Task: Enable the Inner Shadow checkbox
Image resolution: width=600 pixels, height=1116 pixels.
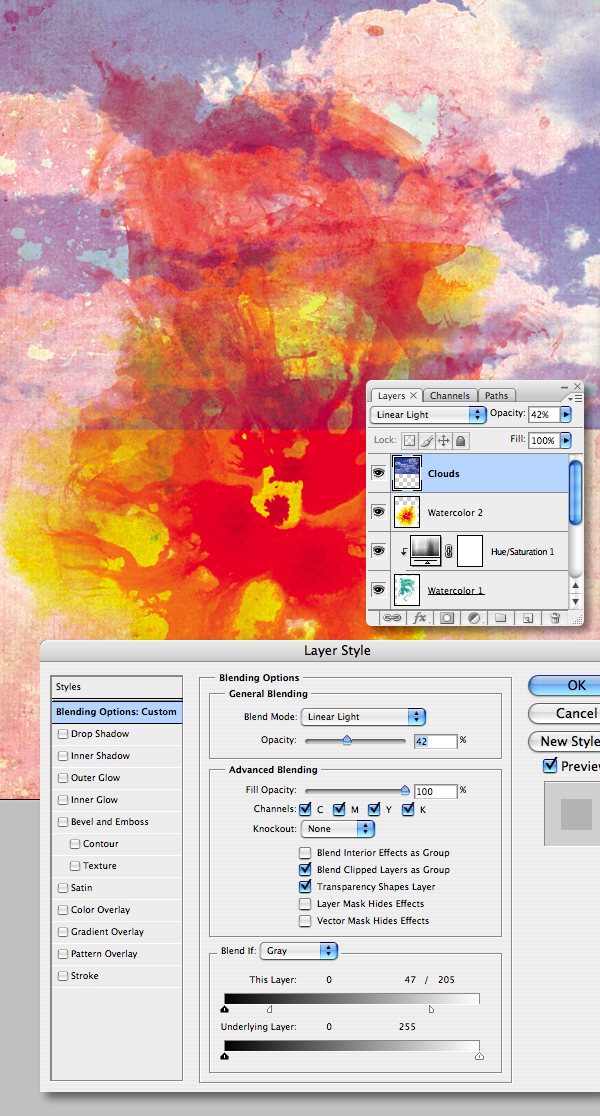Action: [63, 756]
